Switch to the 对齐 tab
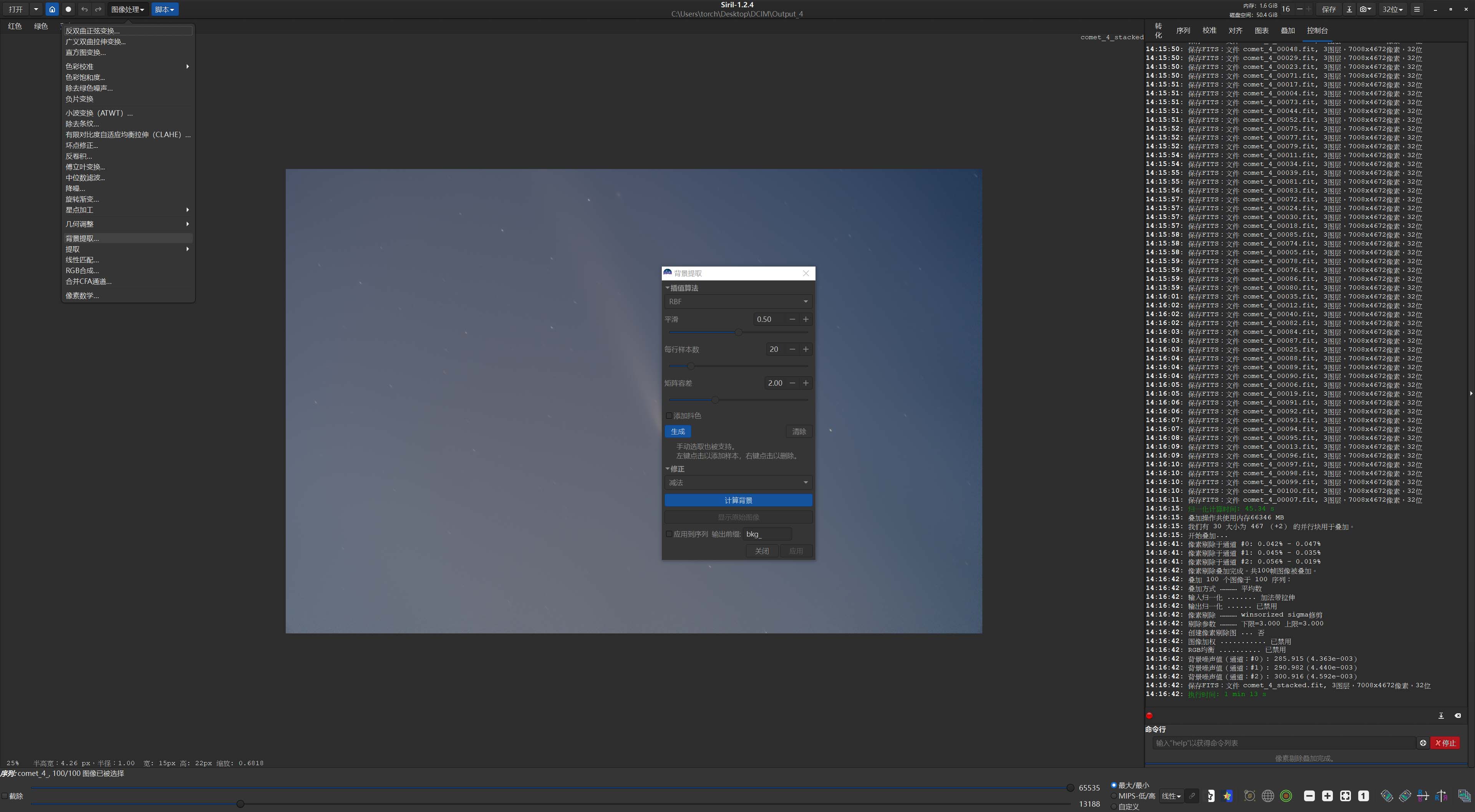Viewport: 1475px width, 812px height. click(x=1235, y=31)
